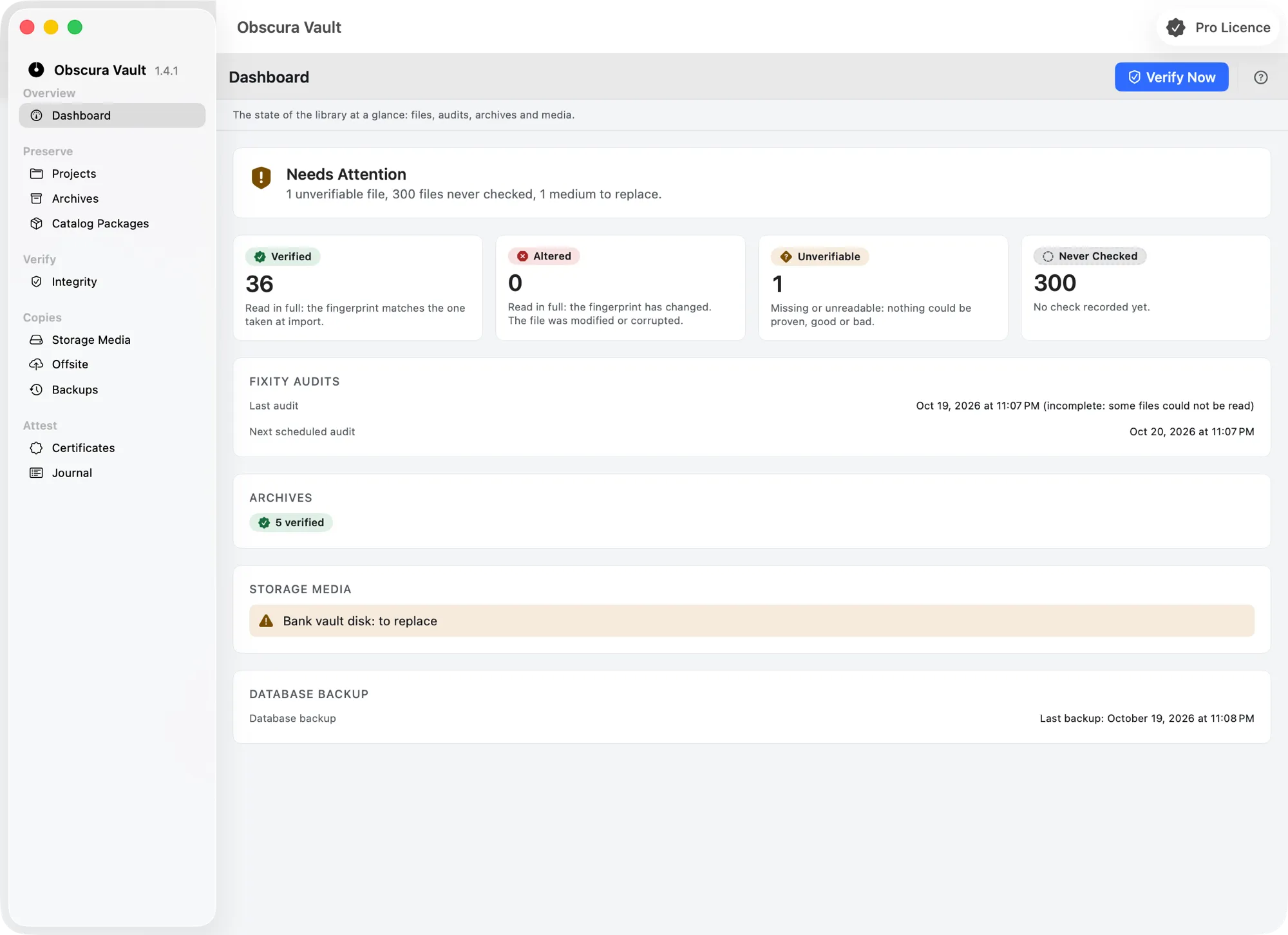Viewport: 1288px width, 935px height.
Task: Click the Needs Attention shield warning icon
Action: 261,178
